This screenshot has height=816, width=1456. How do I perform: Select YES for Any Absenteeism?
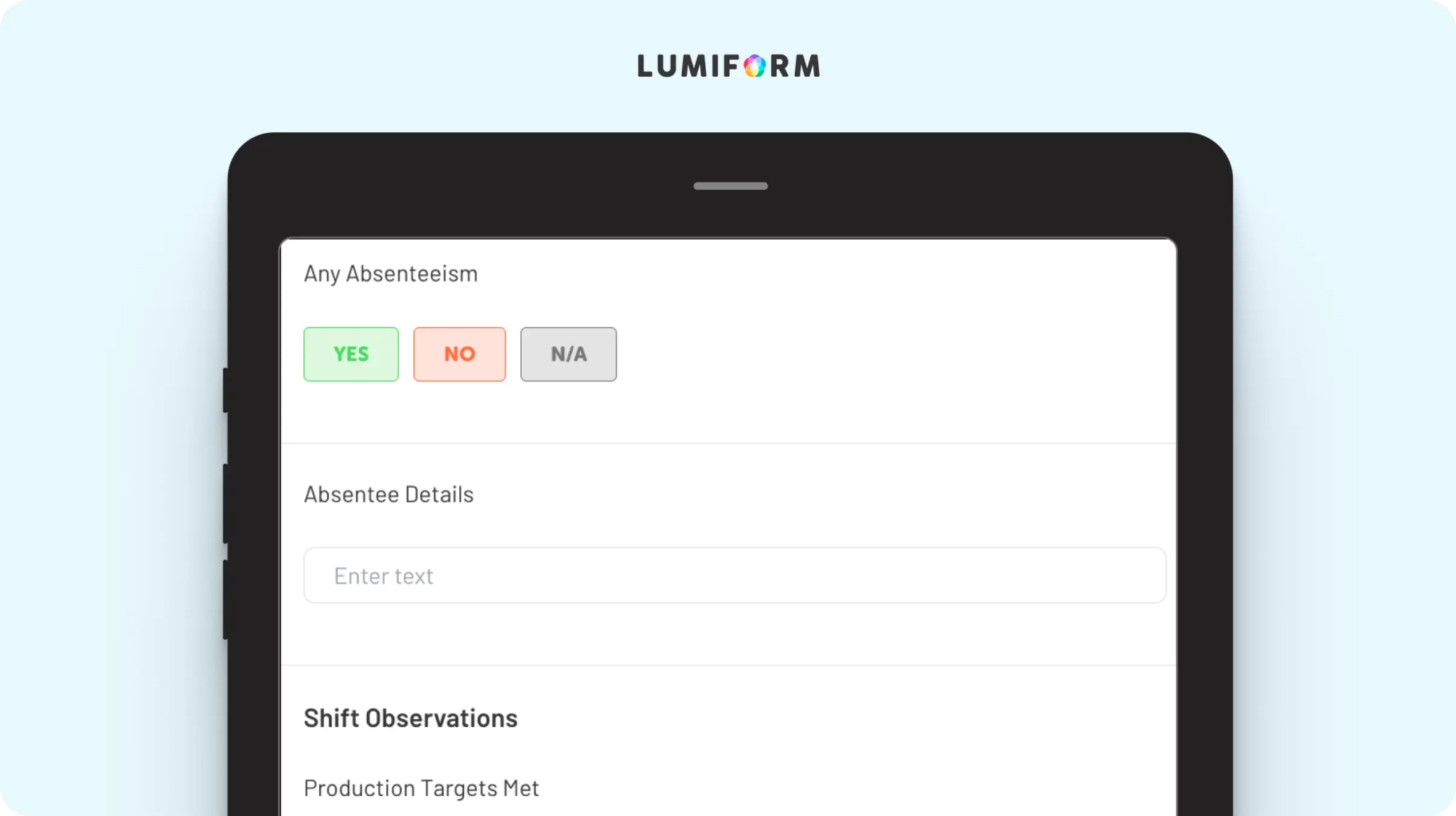click(351, 354)
